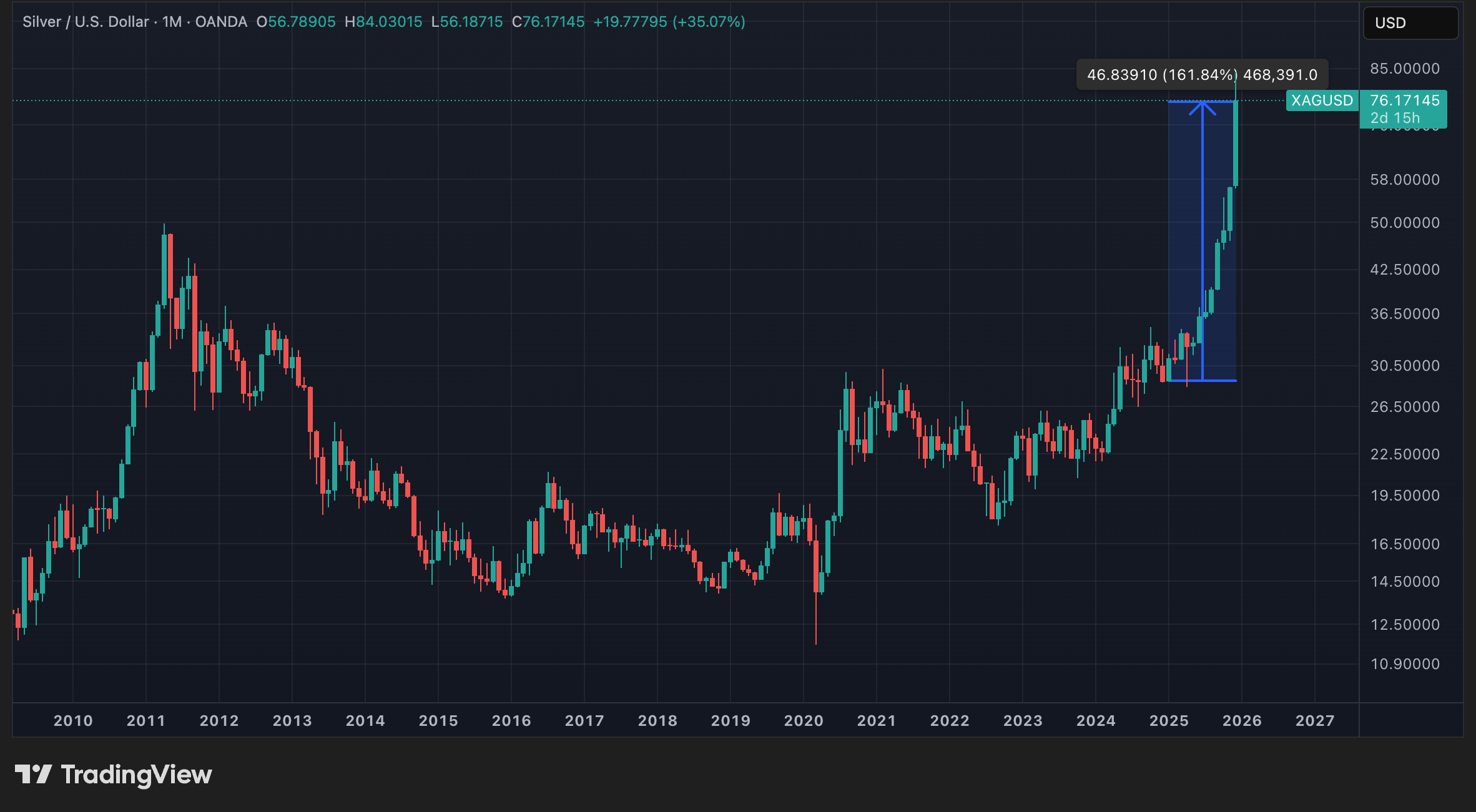Click the TradingView logo
1476x812 pixels.
tap(113, 775)
